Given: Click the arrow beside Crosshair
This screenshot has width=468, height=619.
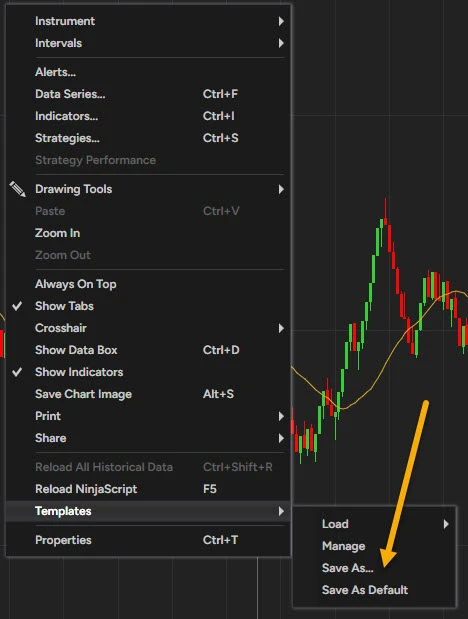Looking at the screenshot, I should [x=281, y=328].
